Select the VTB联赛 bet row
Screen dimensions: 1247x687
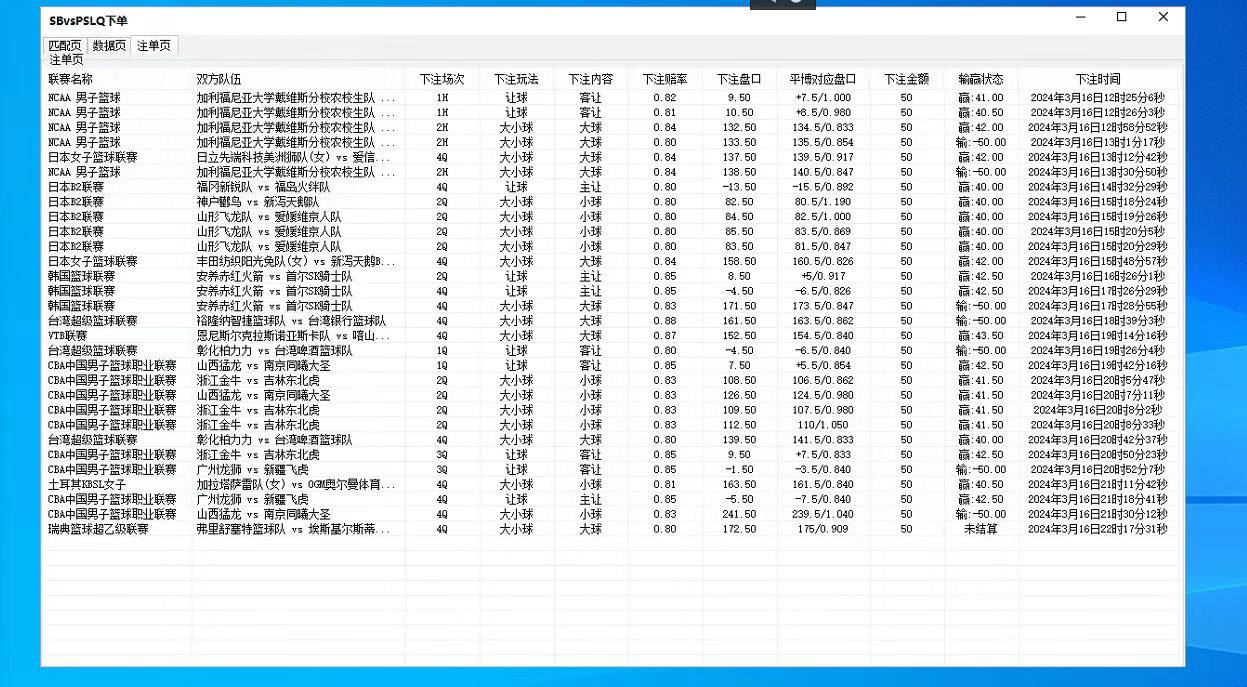pos(300,335)
